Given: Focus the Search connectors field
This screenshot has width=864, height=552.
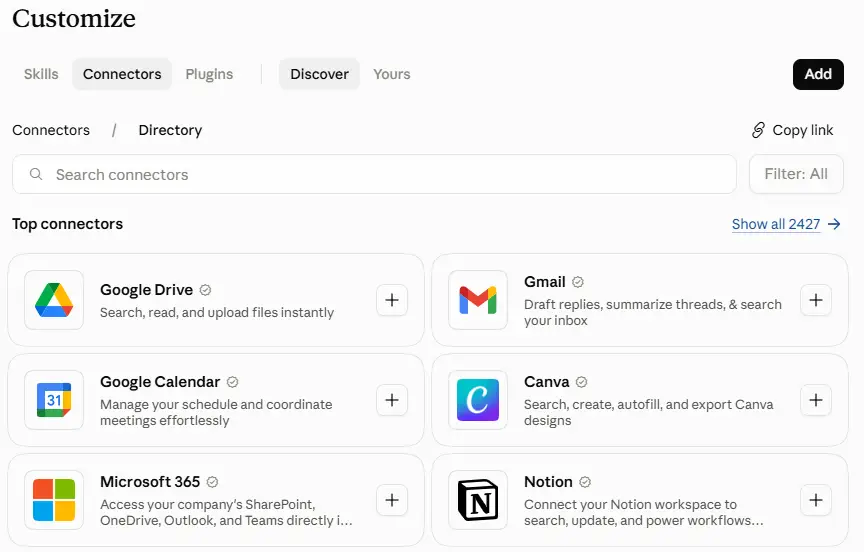Looking at the screenshot, I should tap(374, 174).
